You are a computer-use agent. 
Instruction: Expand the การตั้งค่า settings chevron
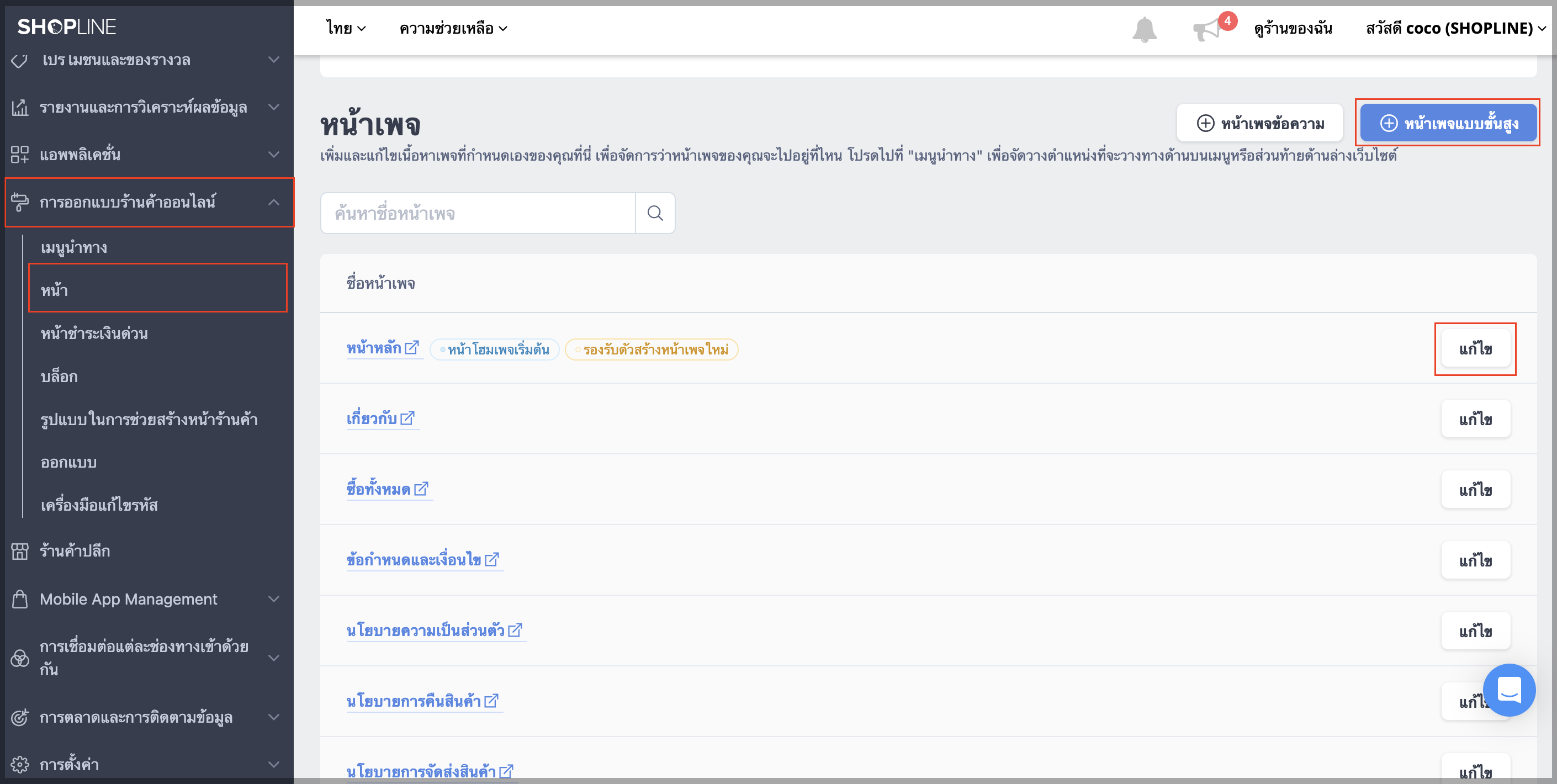[274, 765]
